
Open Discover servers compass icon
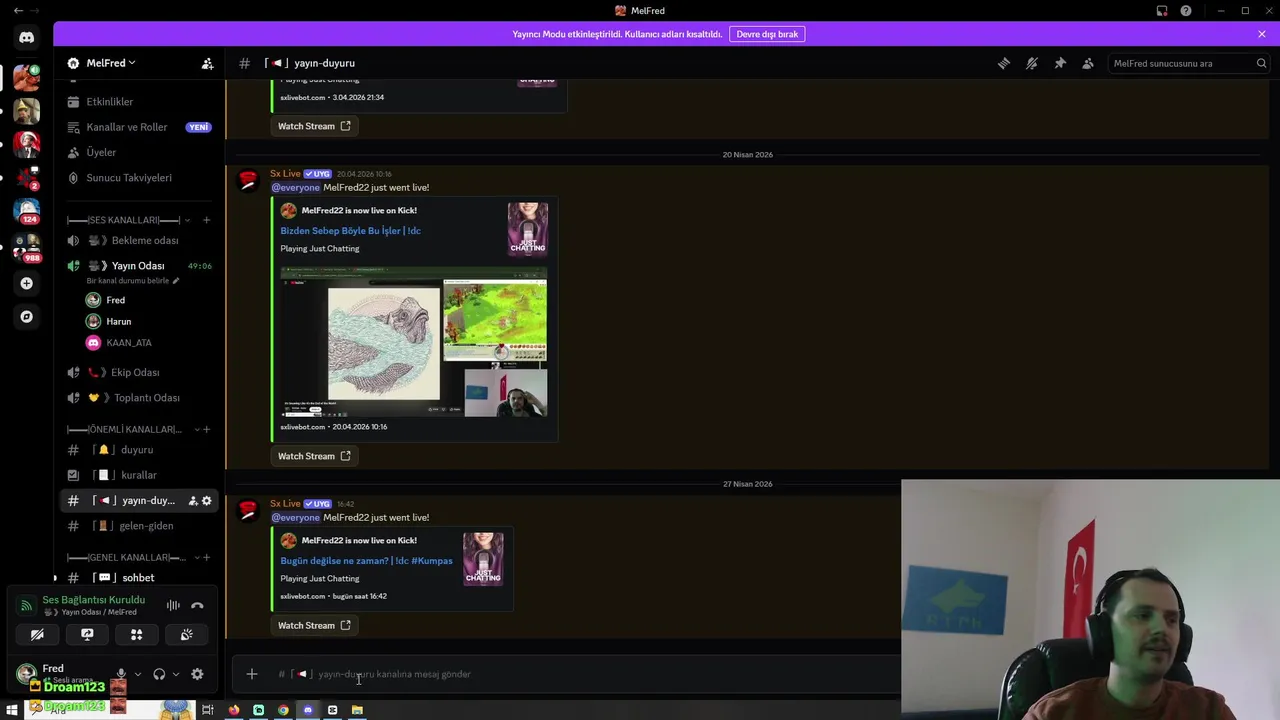[x=26, y=316]
